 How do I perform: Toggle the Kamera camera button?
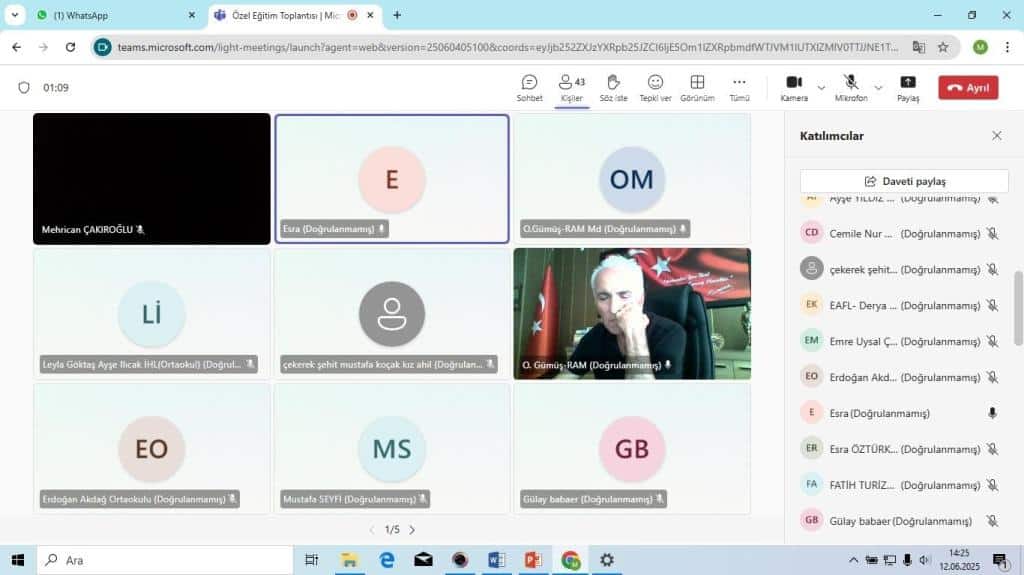click(x=793, y=88)
